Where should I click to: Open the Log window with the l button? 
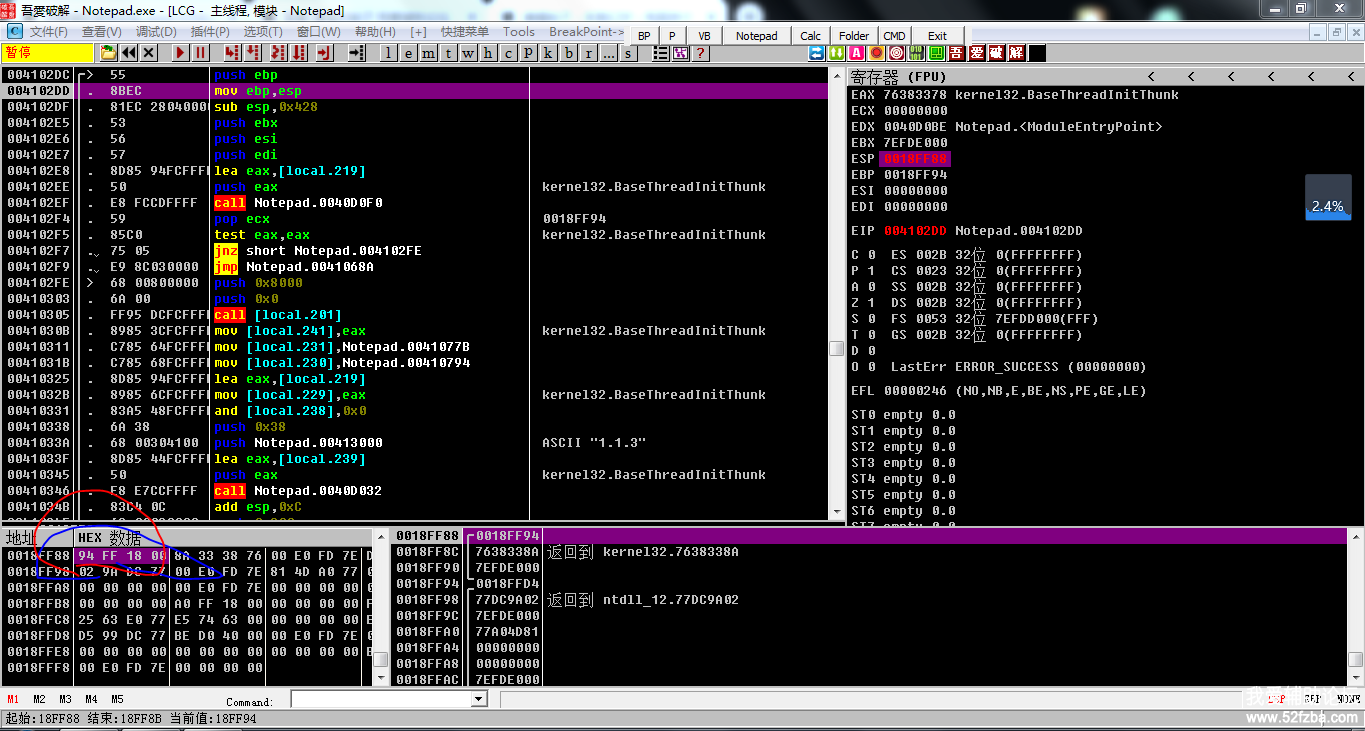pos(388,53)
